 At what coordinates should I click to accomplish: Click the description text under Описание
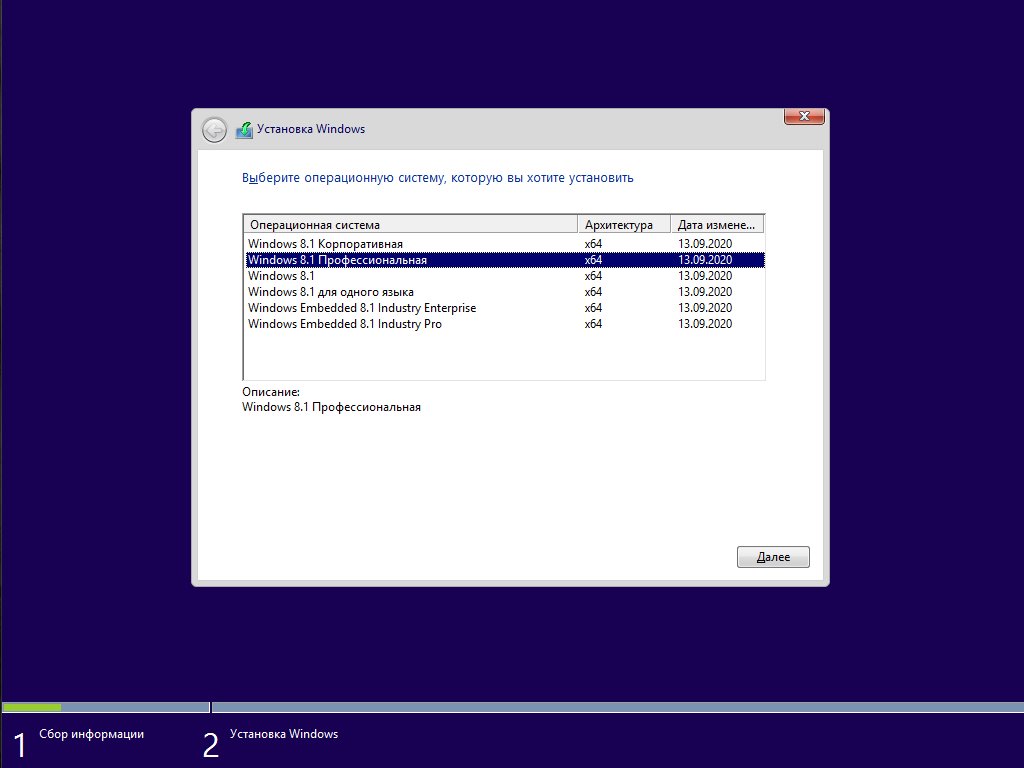[x=331, y=407]
